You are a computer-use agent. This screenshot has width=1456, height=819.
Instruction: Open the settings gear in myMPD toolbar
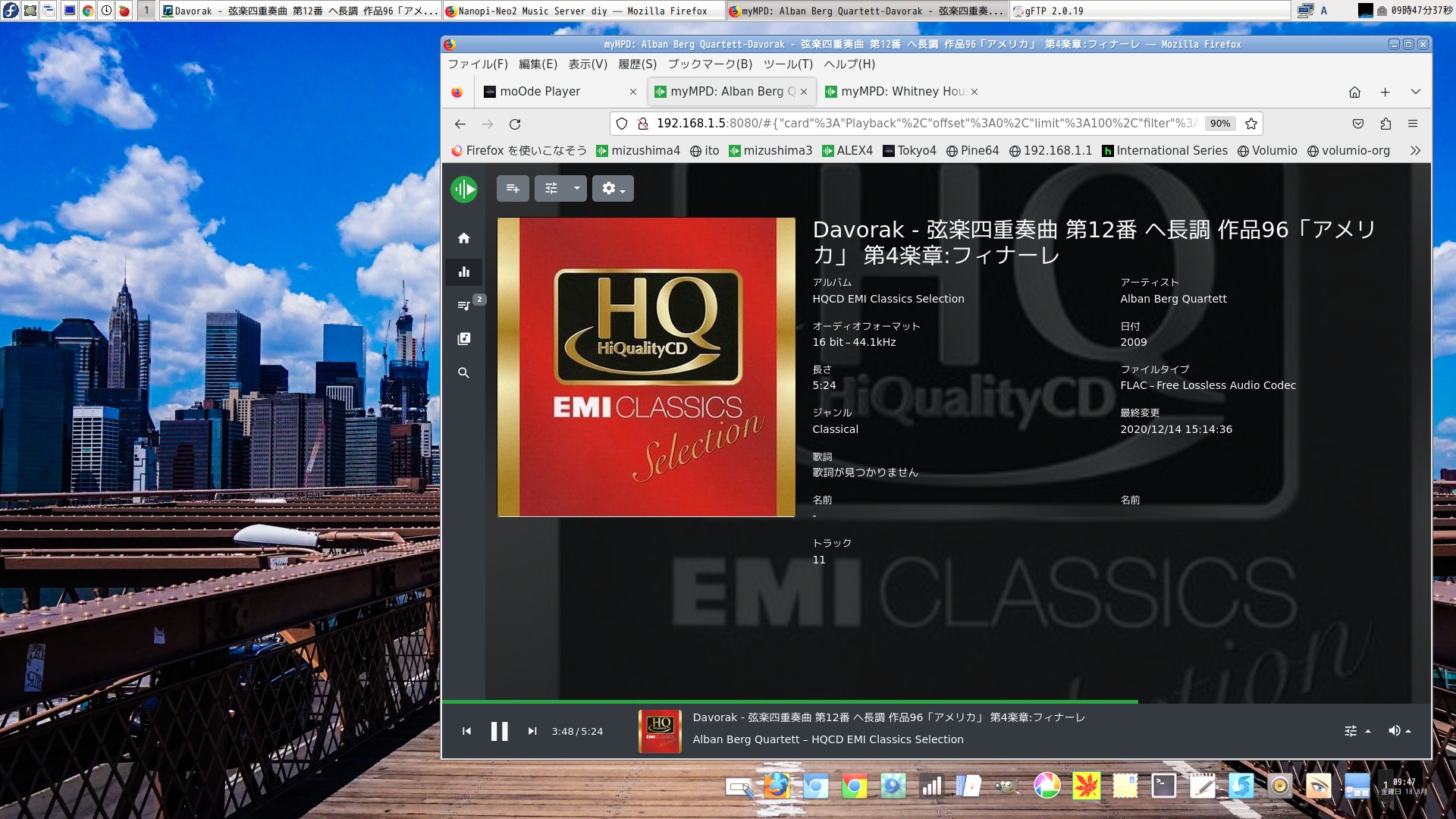point(609,188)
